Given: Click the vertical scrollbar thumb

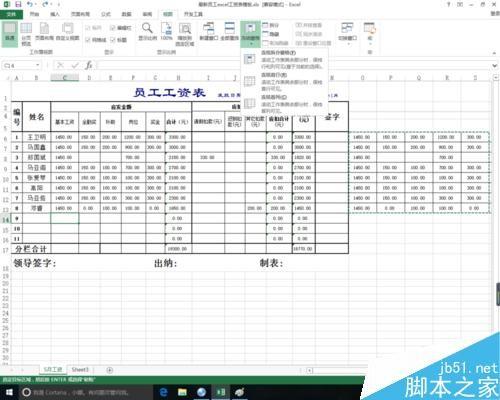Looking at the screenshot, I should click(498, 294).
